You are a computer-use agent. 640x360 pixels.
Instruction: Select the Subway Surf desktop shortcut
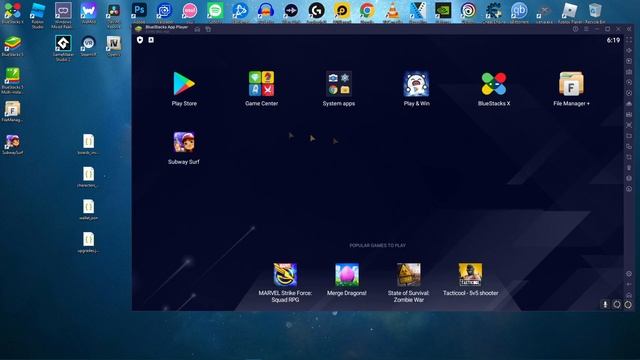(13, 144)
